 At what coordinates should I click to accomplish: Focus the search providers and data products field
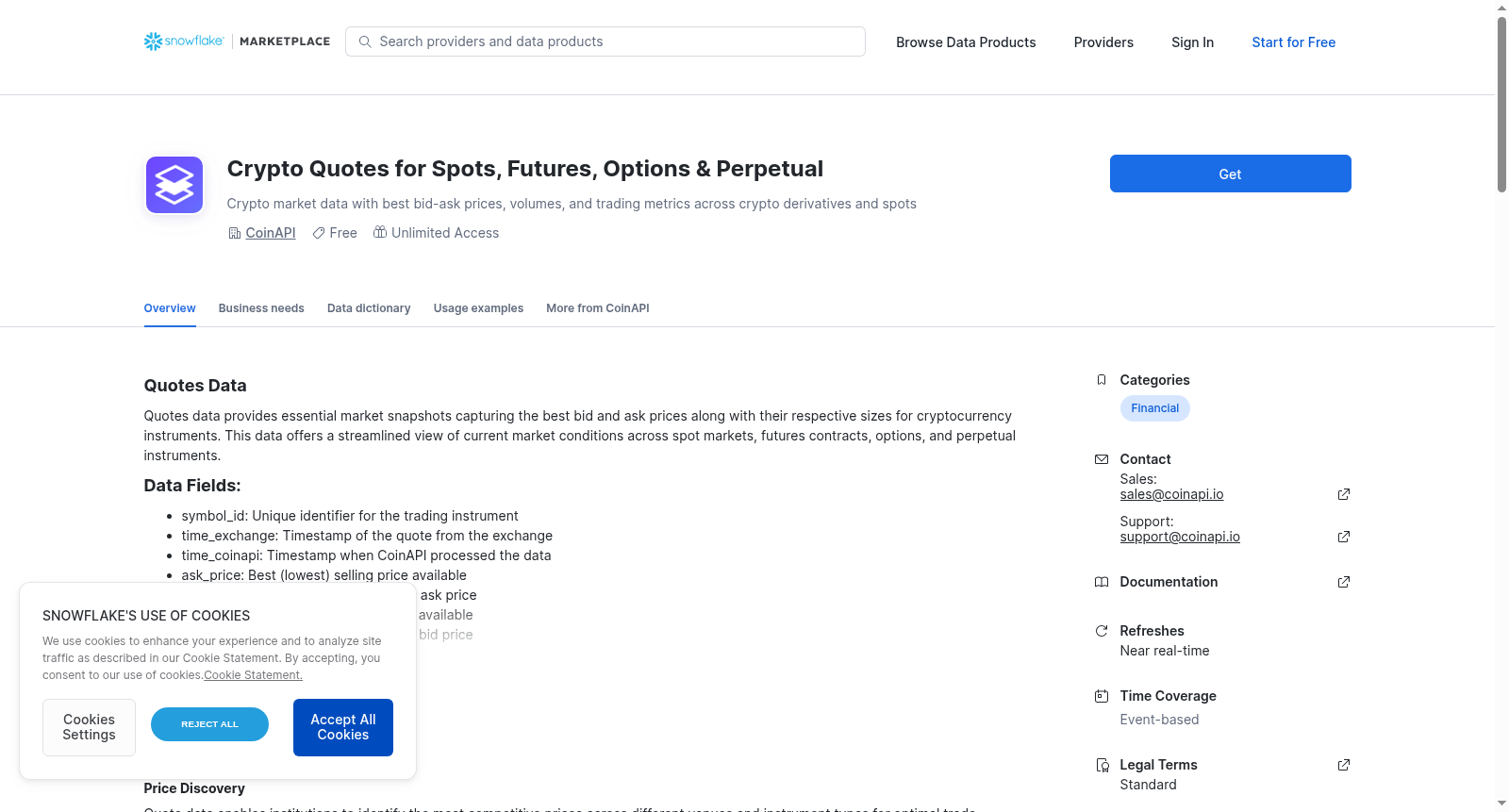point(605,41)
